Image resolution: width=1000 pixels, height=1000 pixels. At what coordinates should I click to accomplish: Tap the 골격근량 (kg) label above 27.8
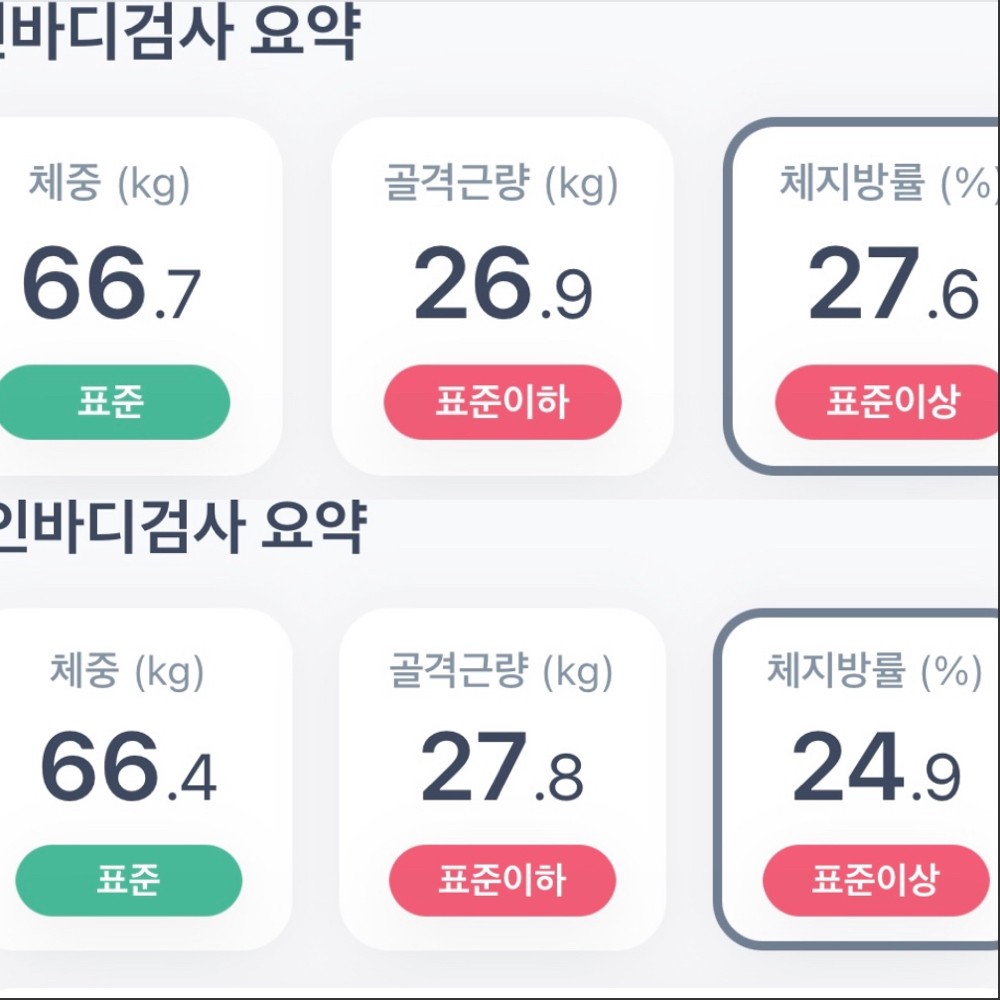coord(501,671)
